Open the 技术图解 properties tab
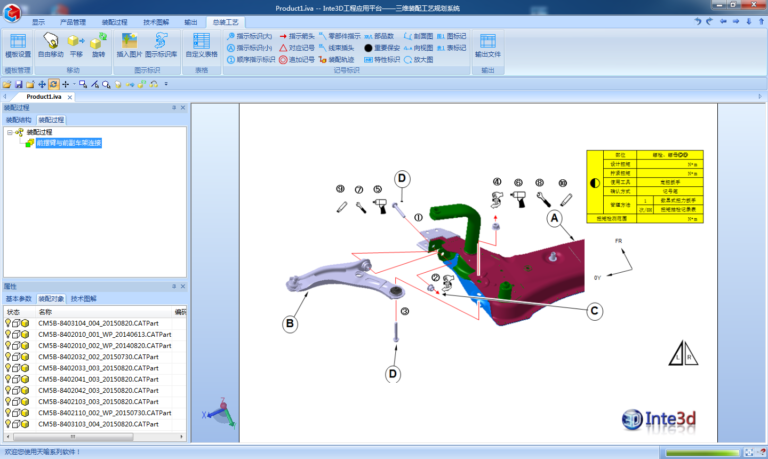768x459 pixels. click(83, 299)
